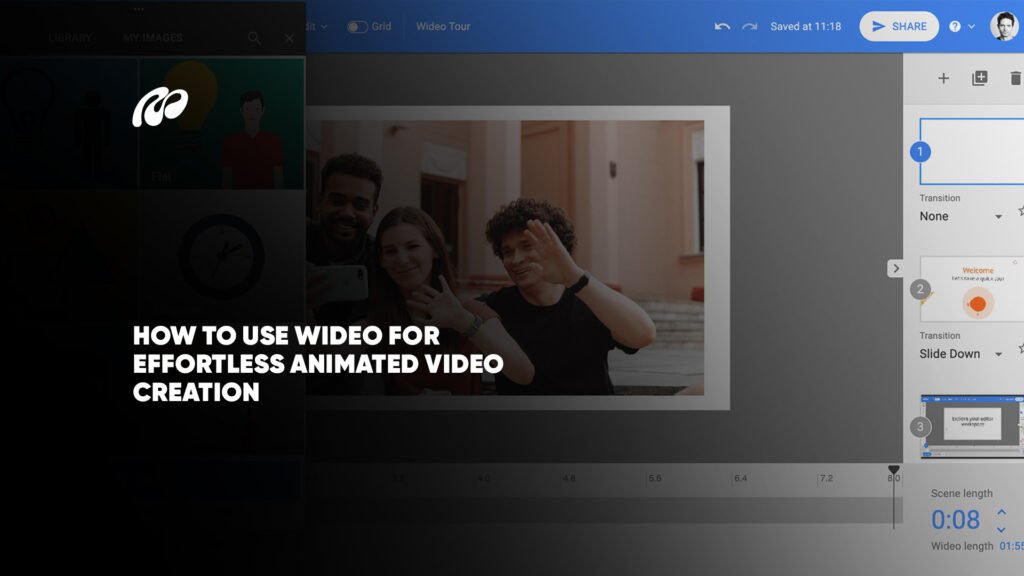Screen dimensions: 1024x576
Task: Click the timeline playhead marker at 8.0
Action: (894, 470)
